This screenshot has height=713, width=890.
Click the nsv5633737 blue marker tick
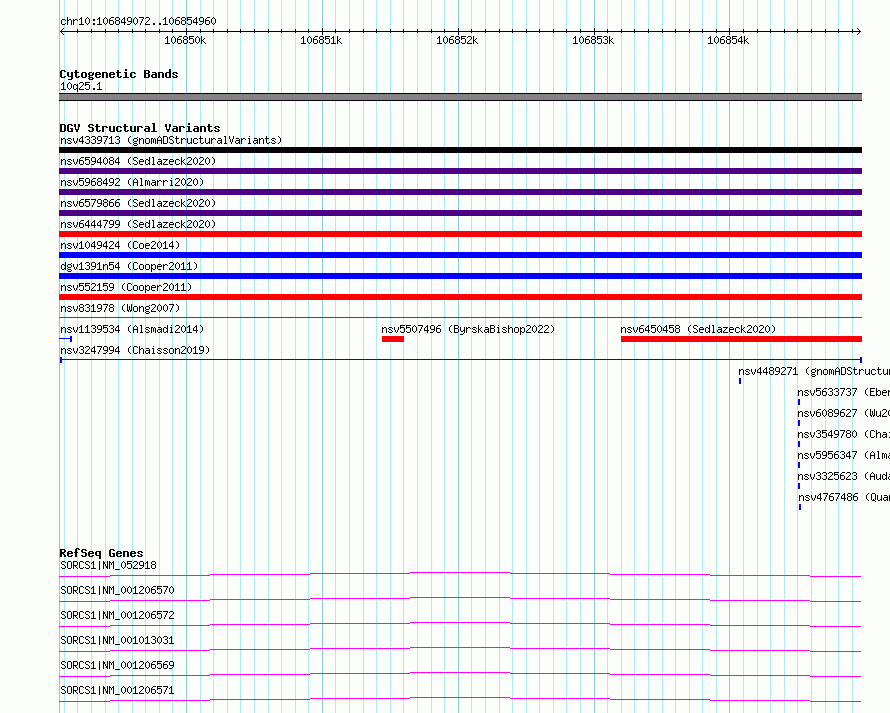799,402
